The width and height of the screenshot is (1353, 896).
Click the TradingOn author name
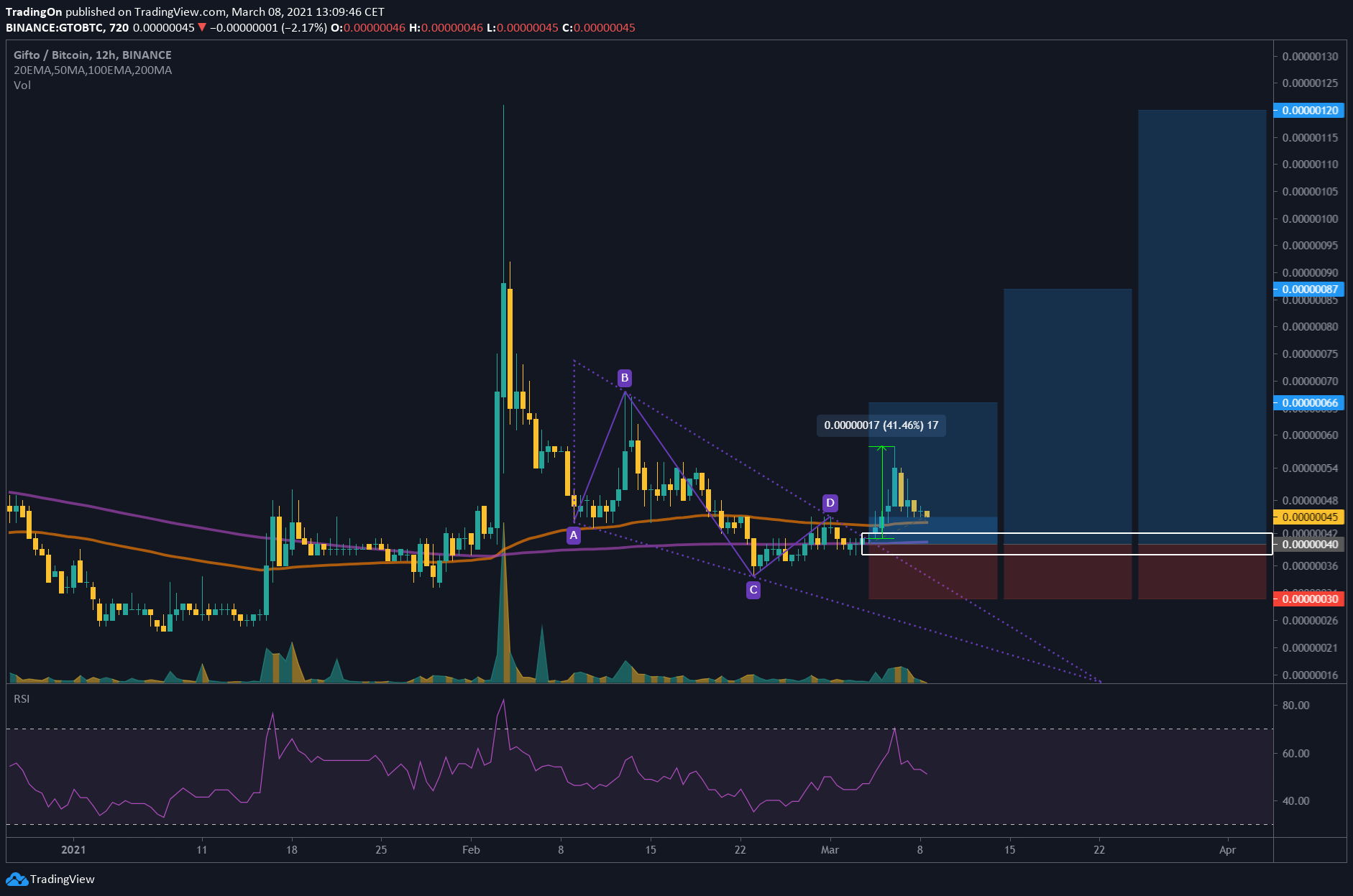coord(34,11)
